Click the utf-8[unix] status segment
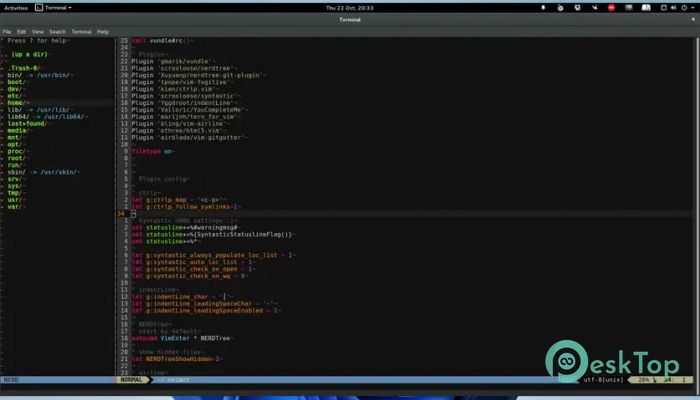This screenshot has width=700, height=400. point(603,380)
